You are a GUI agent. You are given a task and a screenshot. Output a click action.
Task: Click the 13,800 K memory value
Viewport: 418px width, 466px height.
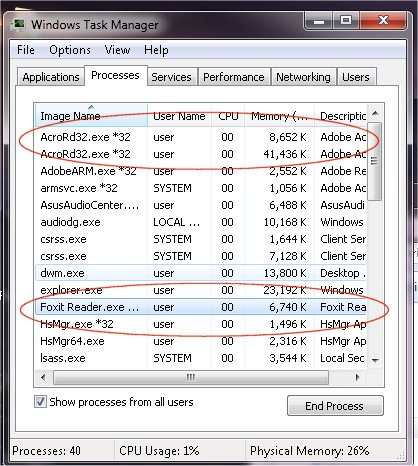coord(285,273)
